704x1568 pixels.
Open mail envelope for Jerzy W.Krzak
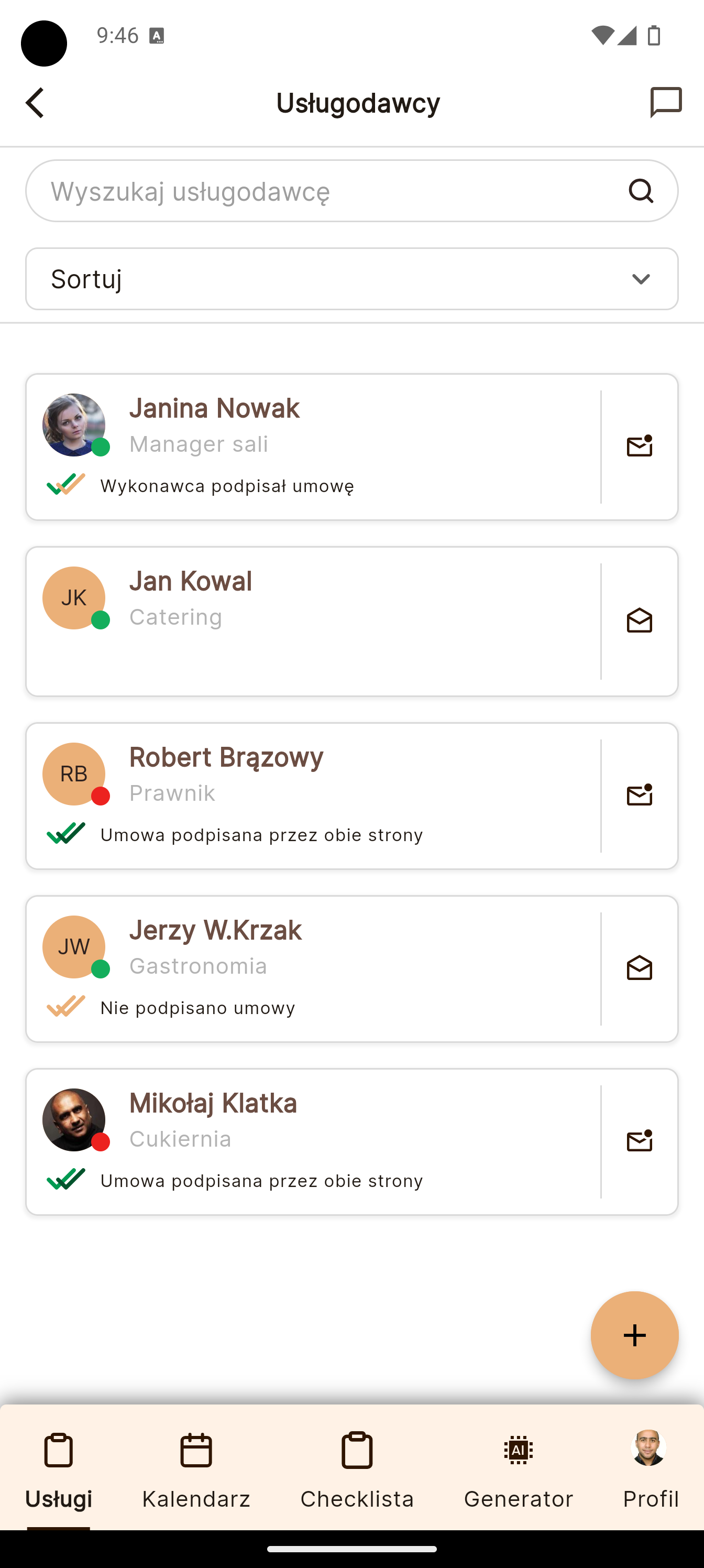(x=639, y=968)
